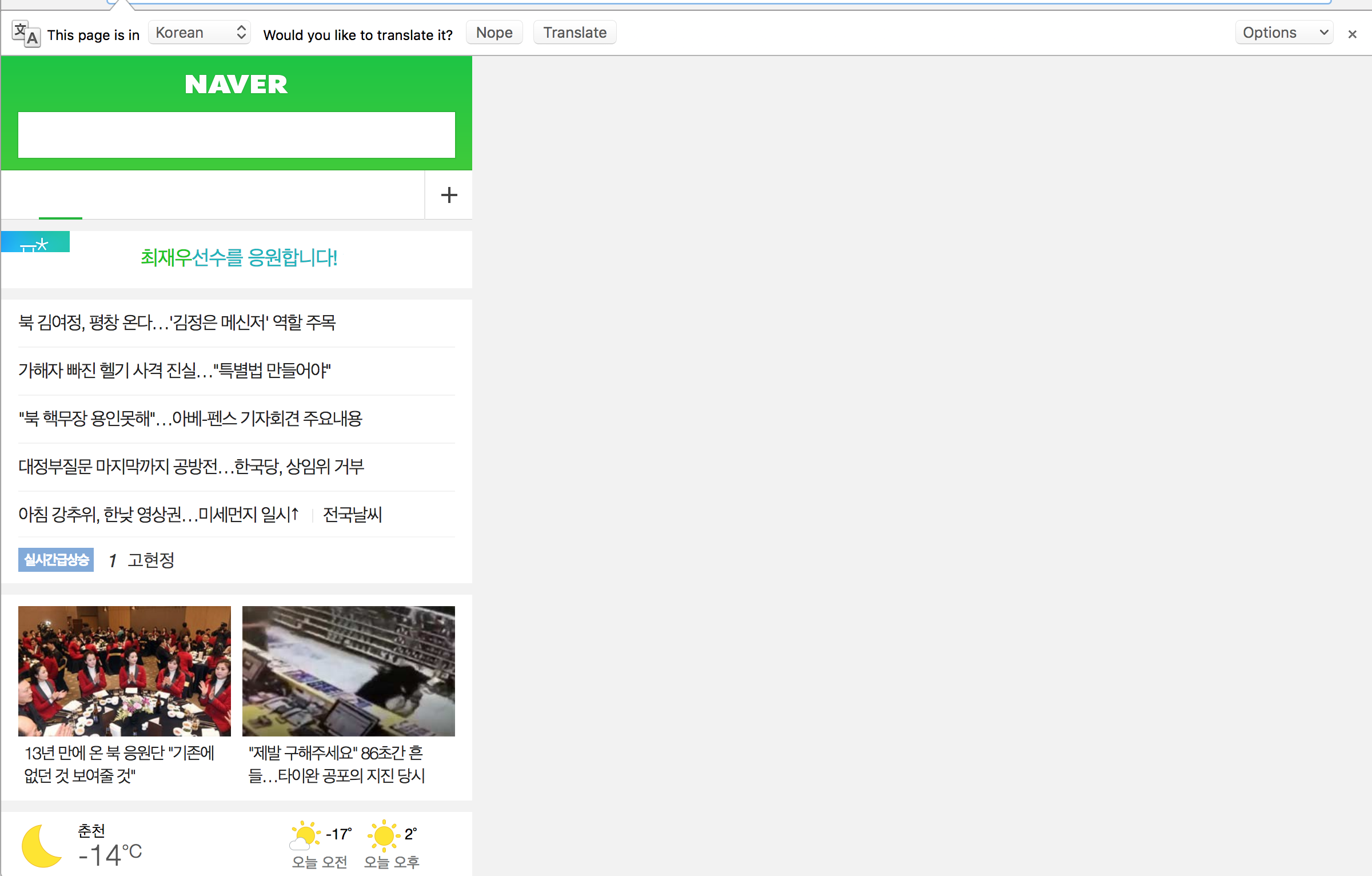
Task: Click the 실시간급상승 badge
Action: pos(56,560)
